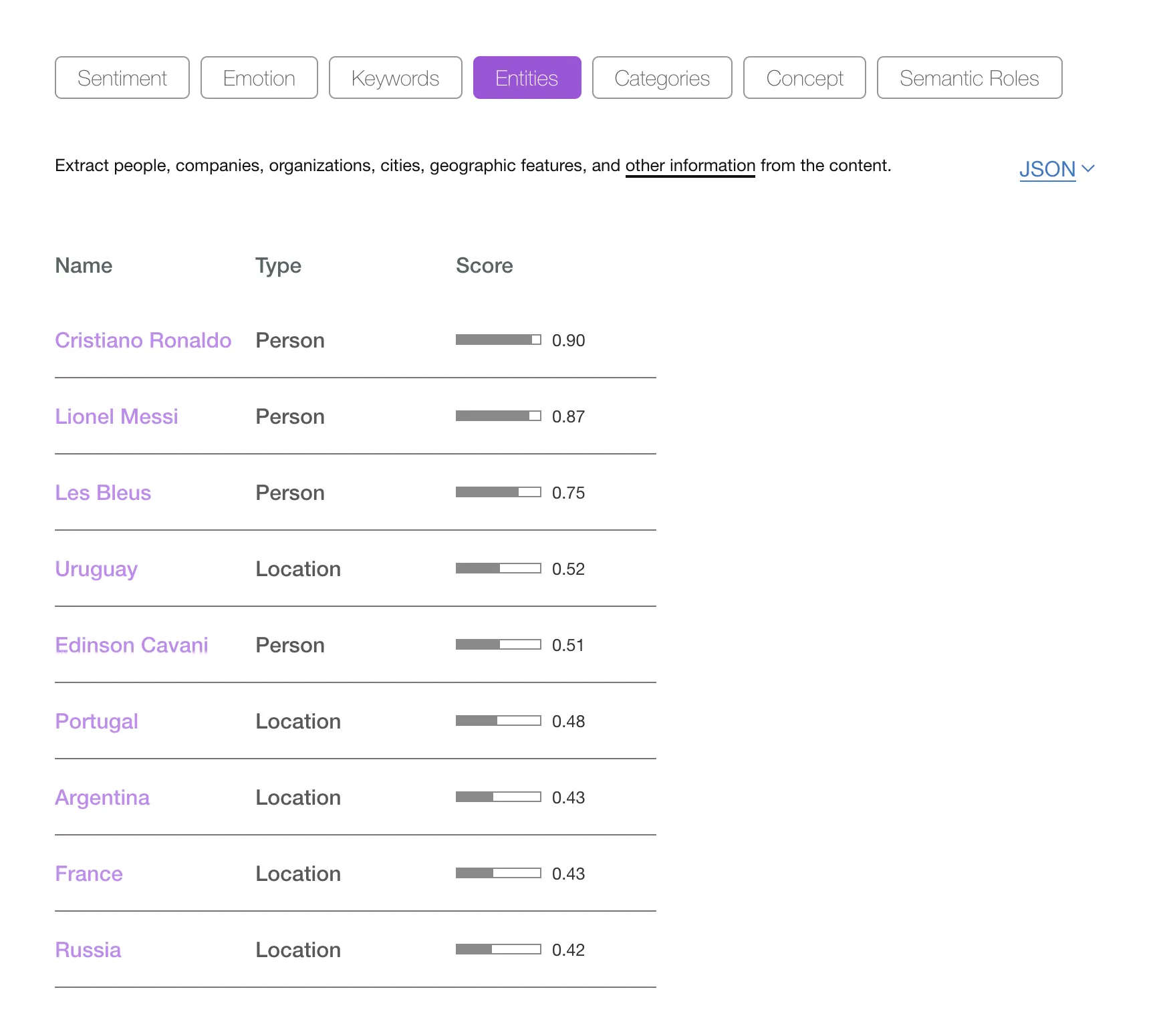Viewport: 1167px width, 1036px height.
Task: Open the Emotion tab
Action: [x=259, y=78]
